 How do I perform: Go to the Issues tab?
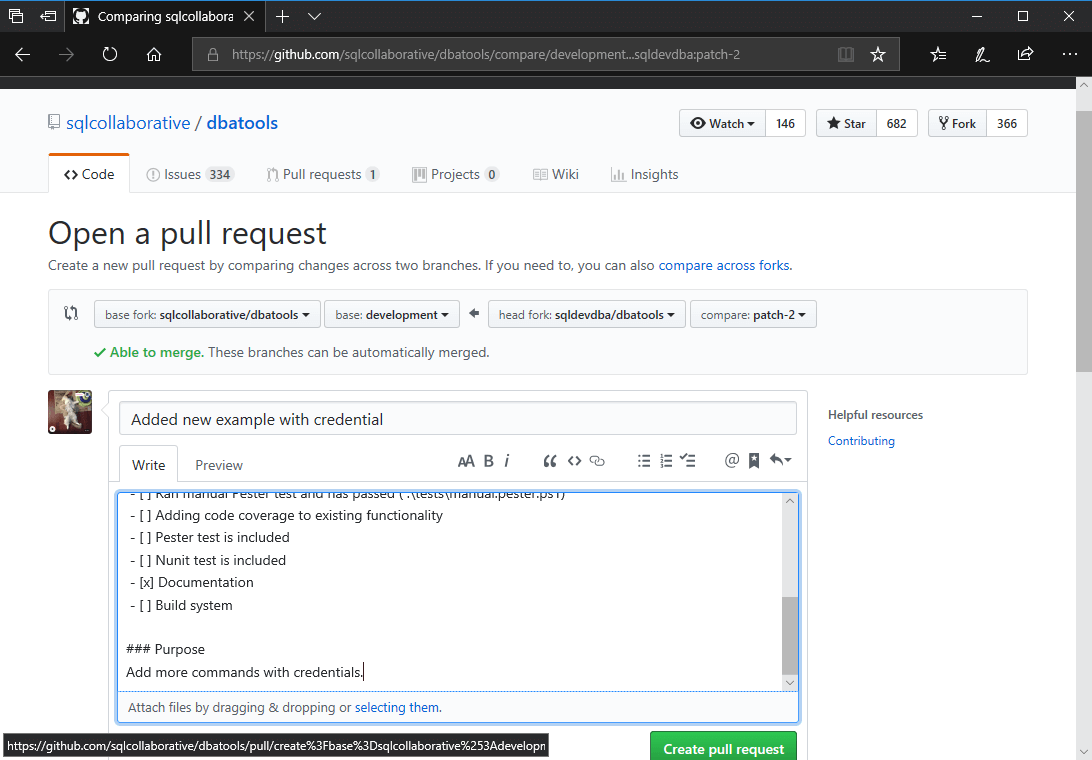pyautogui.click(x=189, y=174)
